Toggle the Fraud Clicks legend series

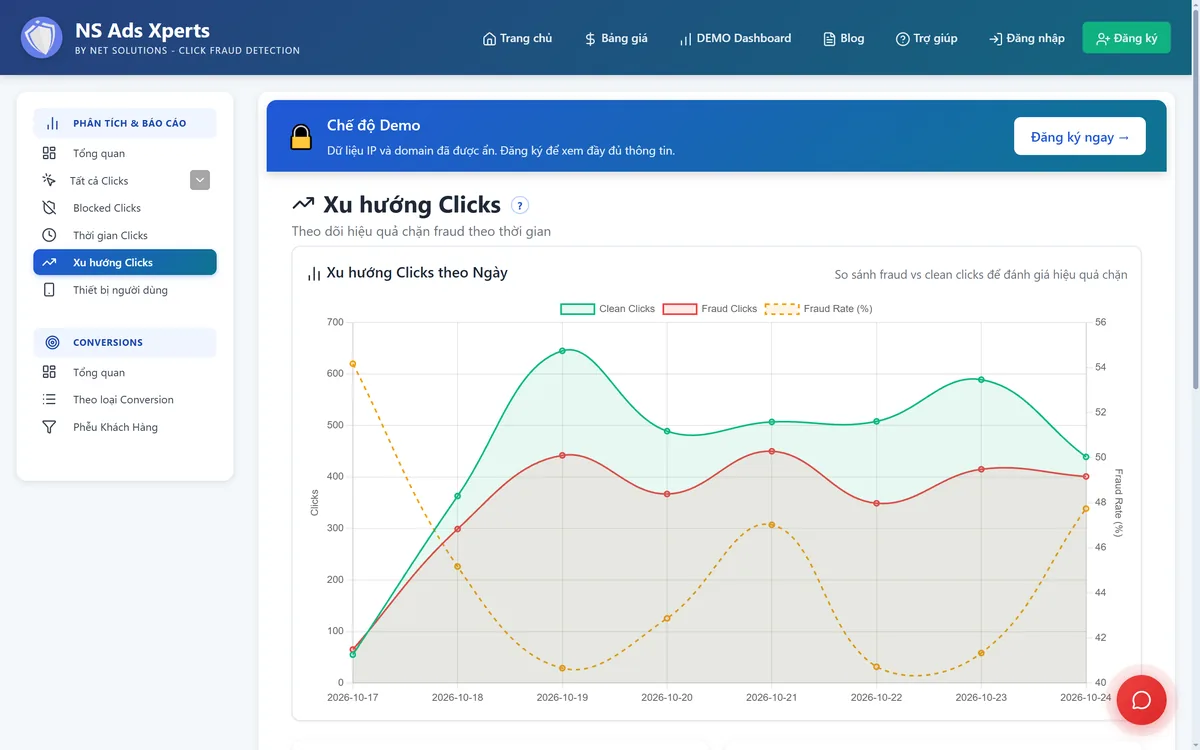(711, 309)
